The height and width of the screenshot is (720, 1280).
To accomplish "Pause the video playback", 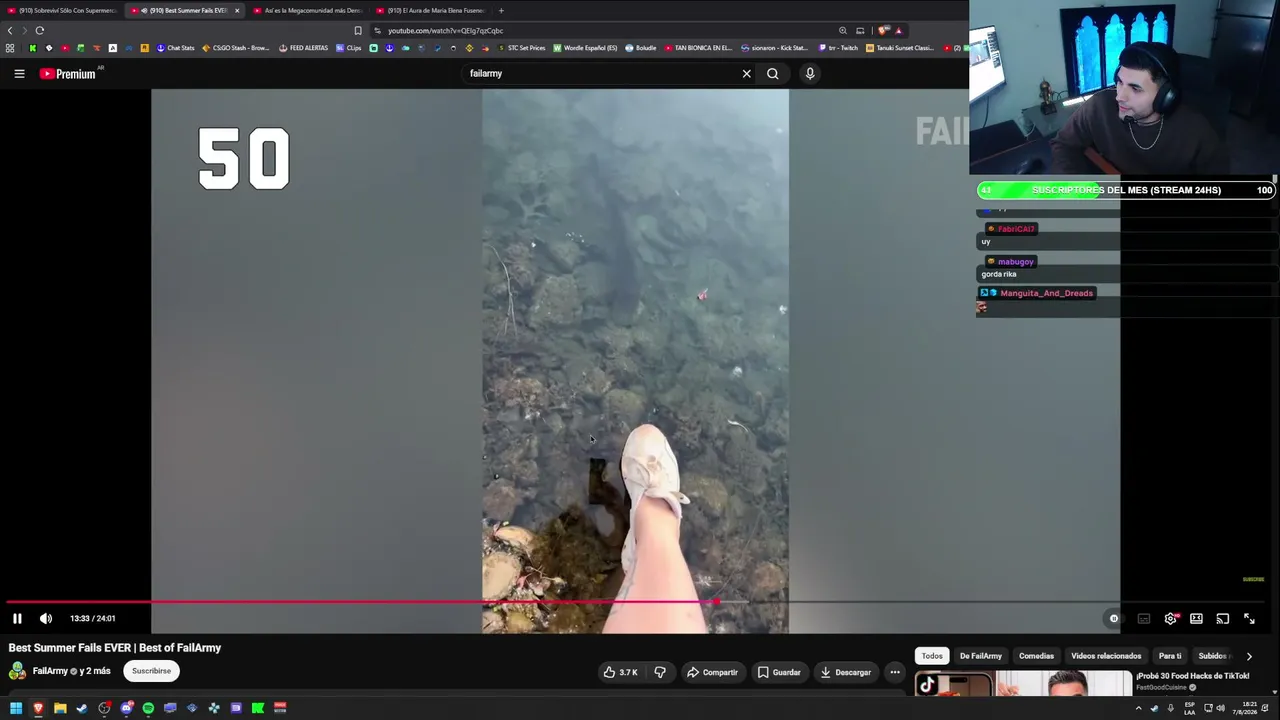I will point(17,618).
